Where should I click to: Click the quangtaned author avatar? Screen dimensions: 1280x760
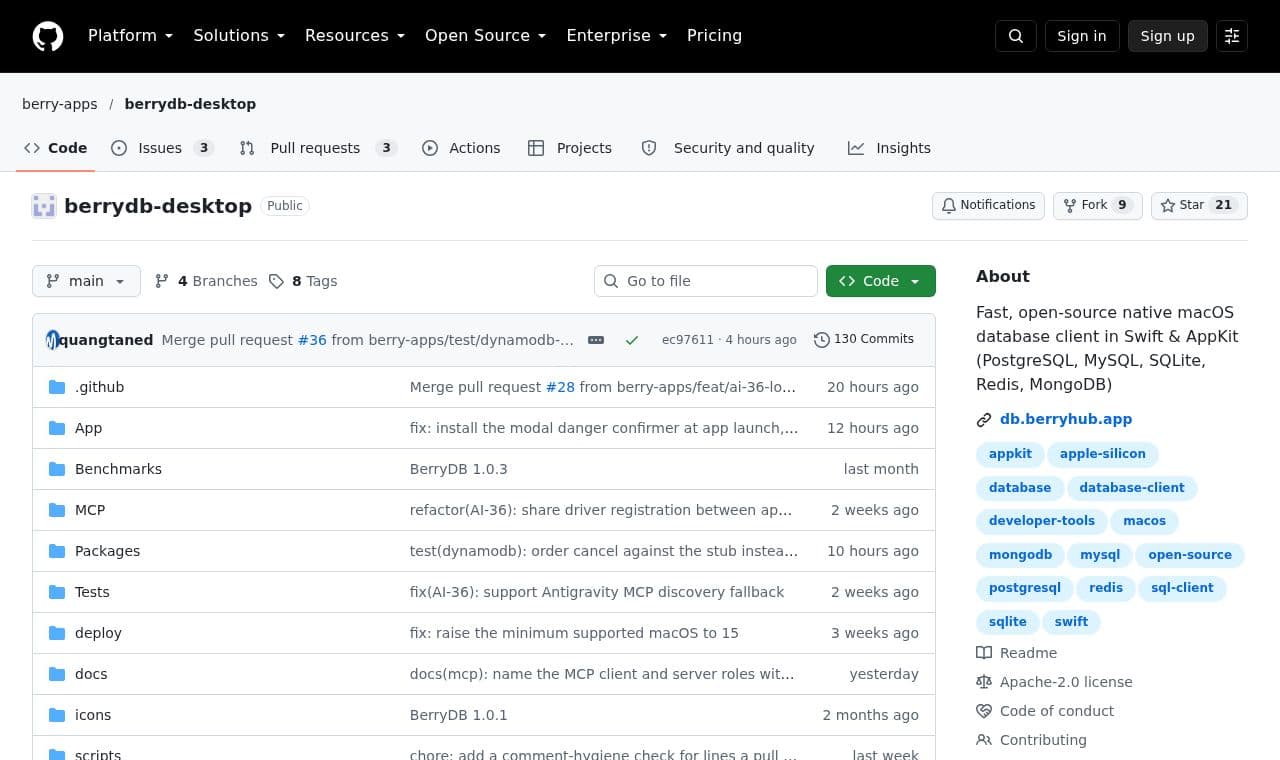coord(53,340)
